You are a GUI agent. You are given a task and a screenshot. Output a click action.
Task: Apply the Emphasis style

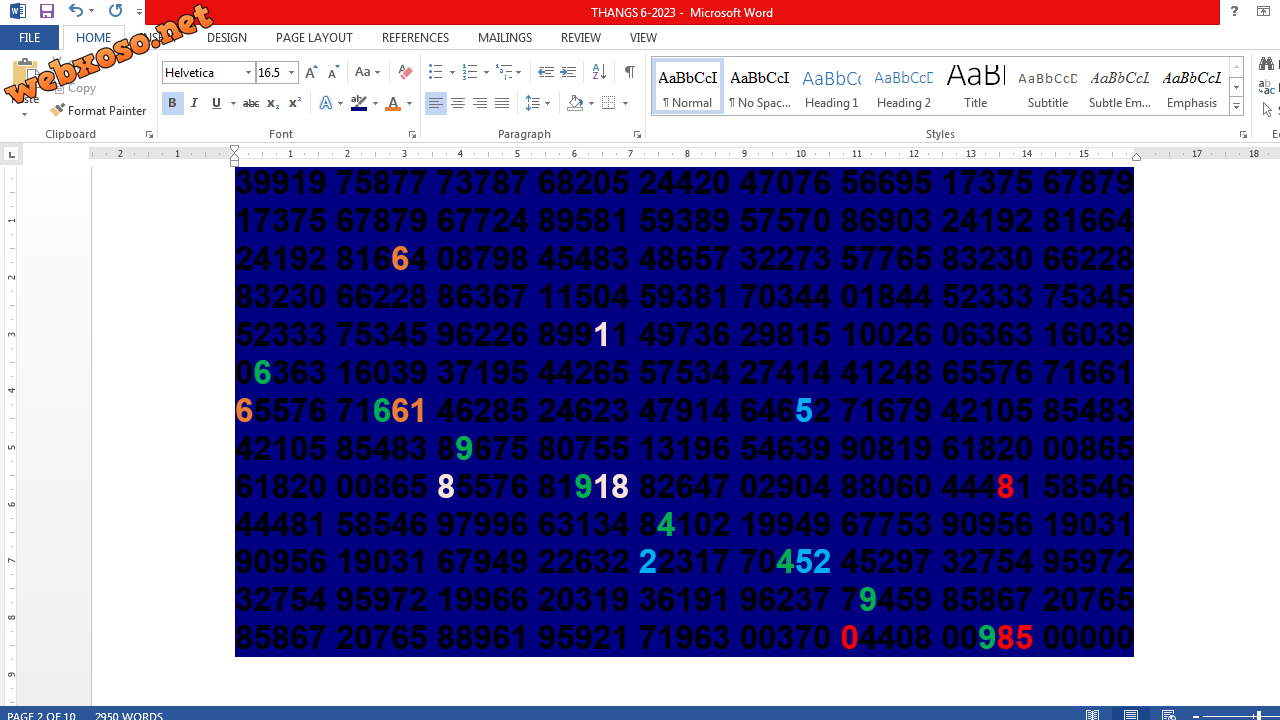(x=1192, y=86)
